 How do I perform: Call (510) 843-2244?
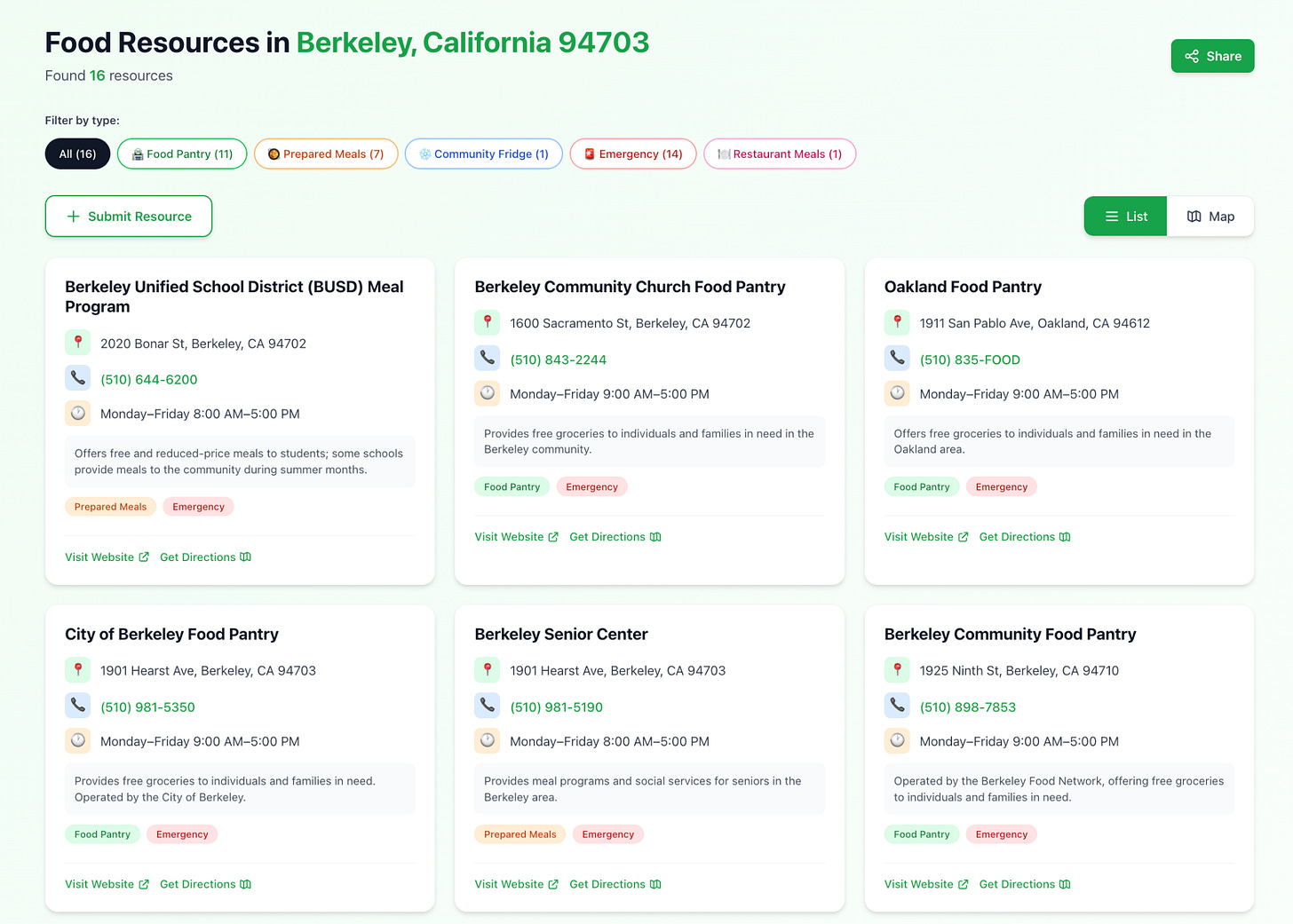click(x=558, y=359)
